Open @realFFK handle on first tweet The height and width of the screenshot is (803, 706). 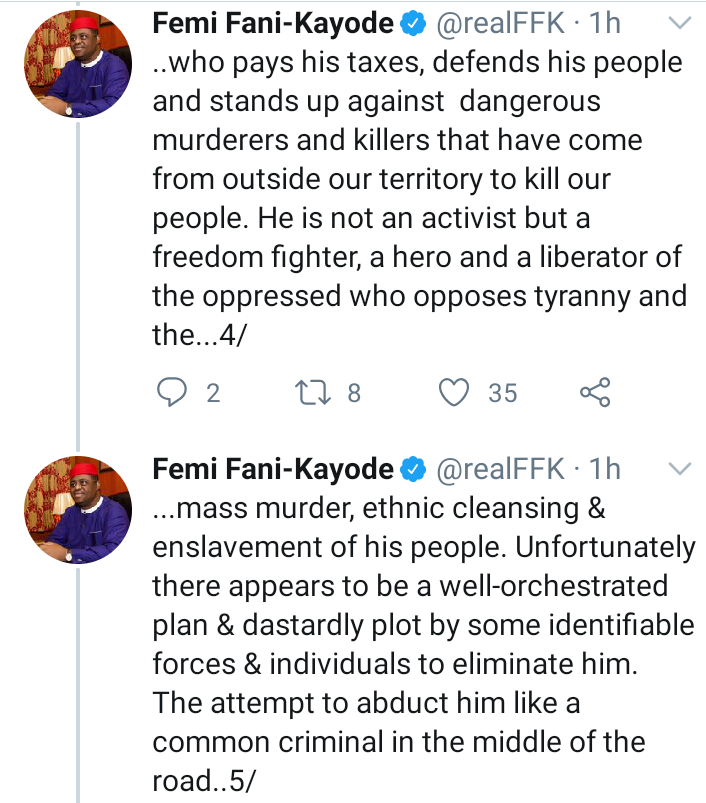pos(500,24)
